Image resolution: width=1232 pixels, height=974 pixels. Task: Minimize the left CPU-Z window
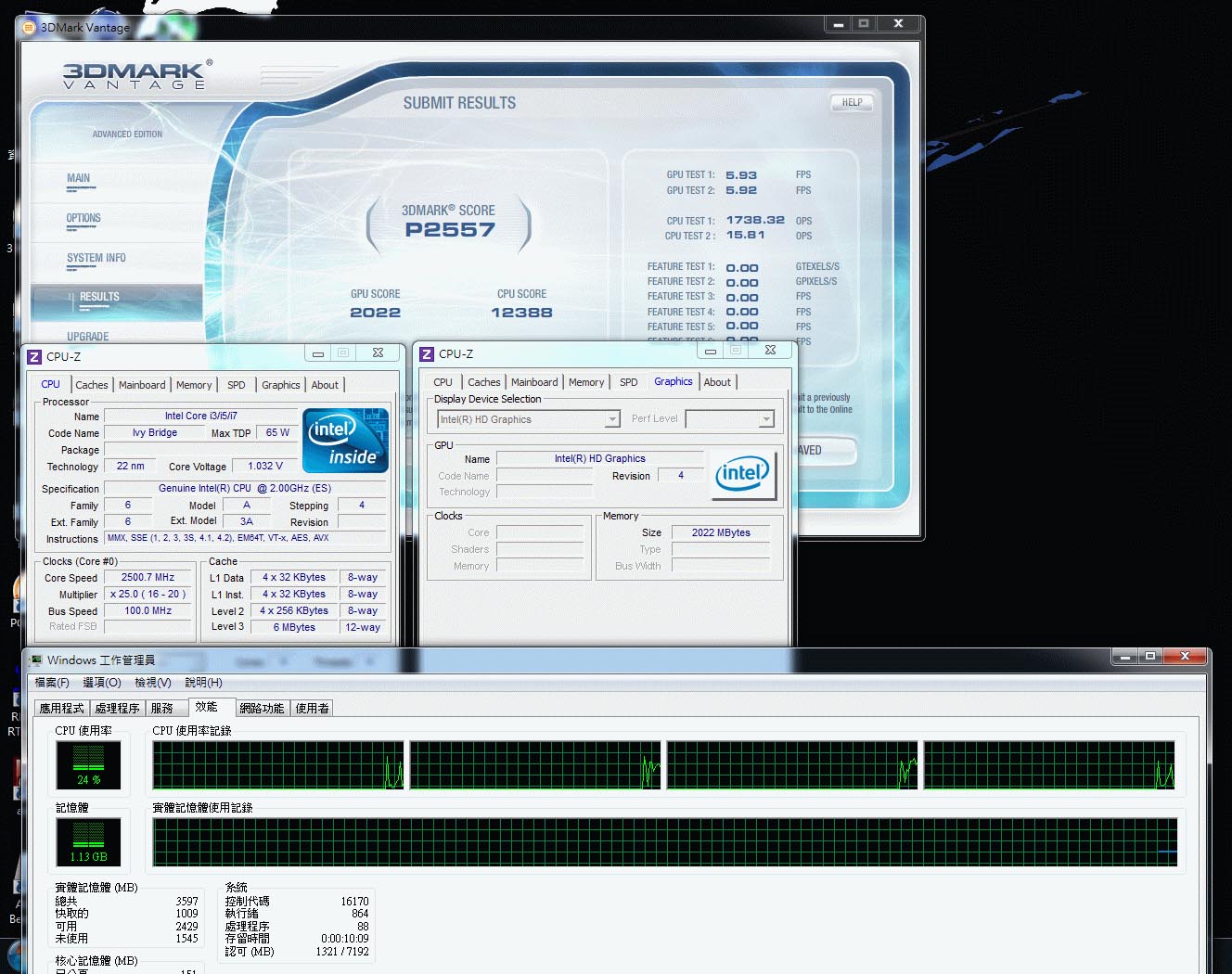pos(318,353)
